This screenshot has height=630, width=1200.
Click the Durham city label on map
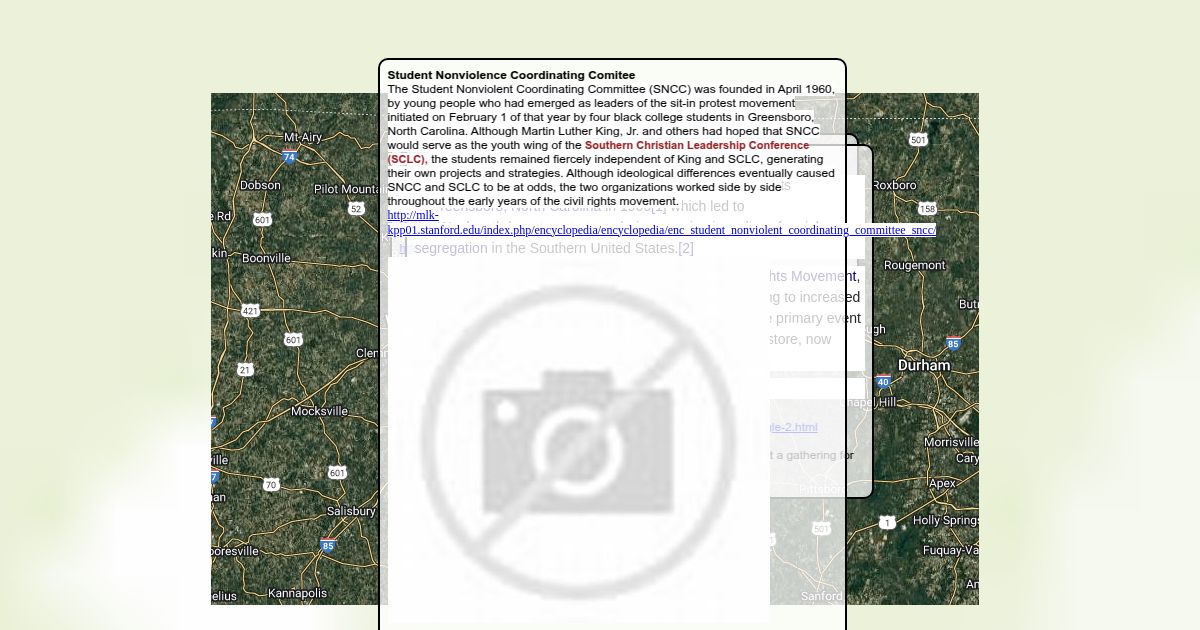[924, 366]
